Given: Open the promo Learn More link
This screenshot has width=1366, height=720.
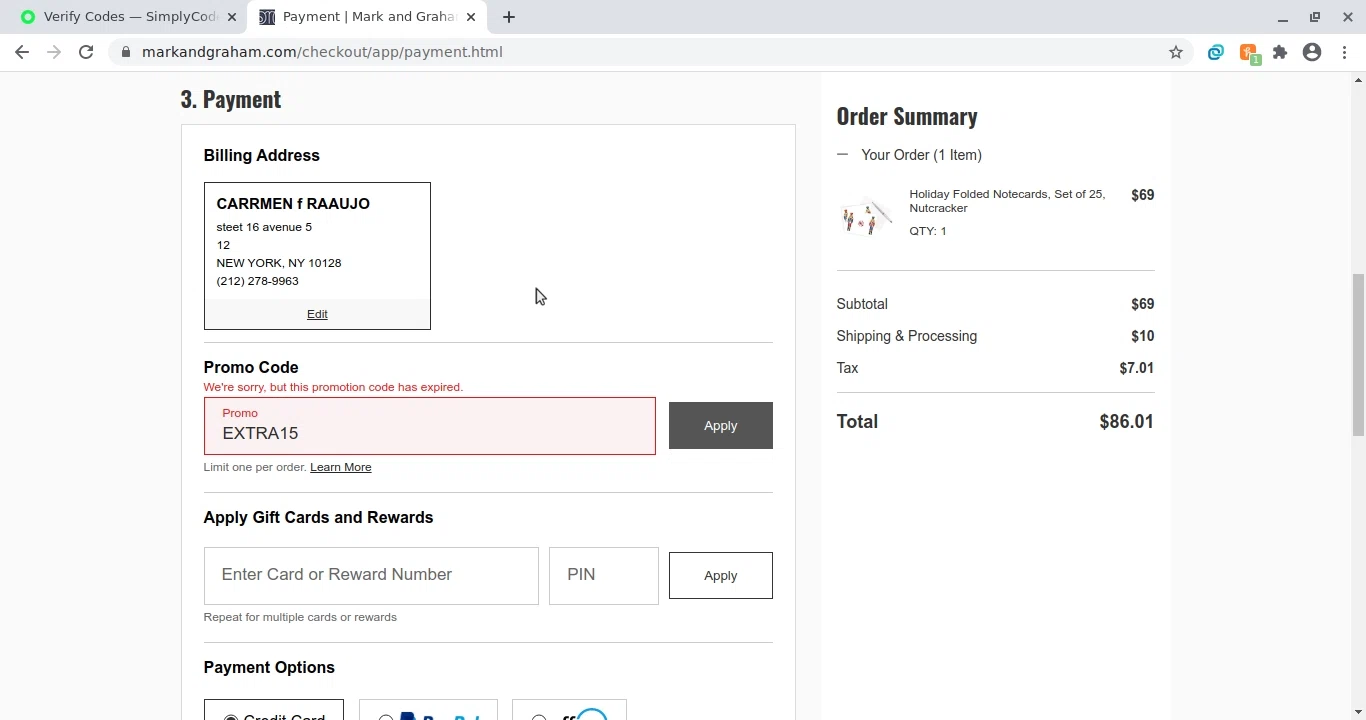Looking at the screenshot, I should point(341,467).
